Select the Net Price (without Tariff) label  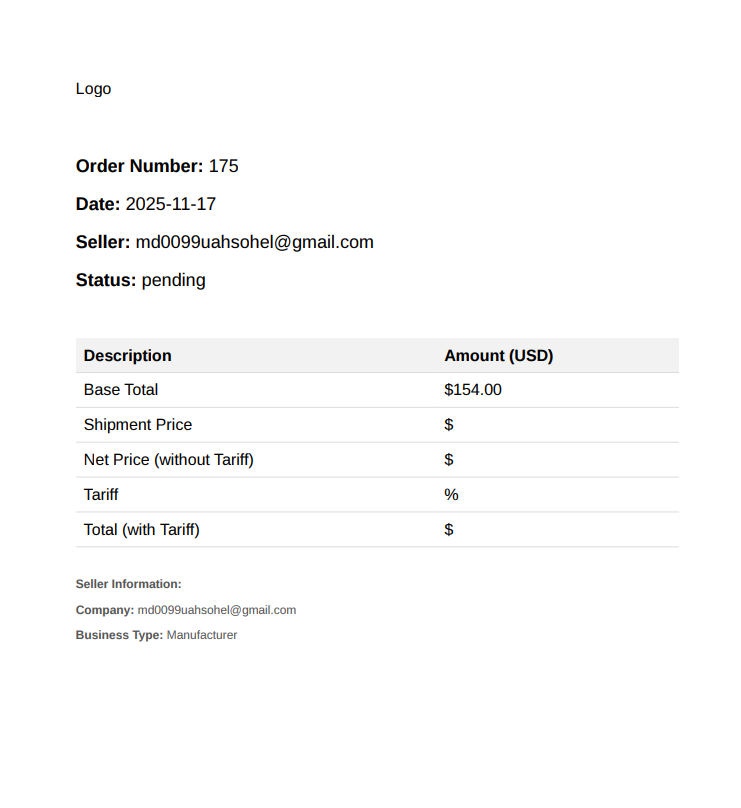[169, 460]
